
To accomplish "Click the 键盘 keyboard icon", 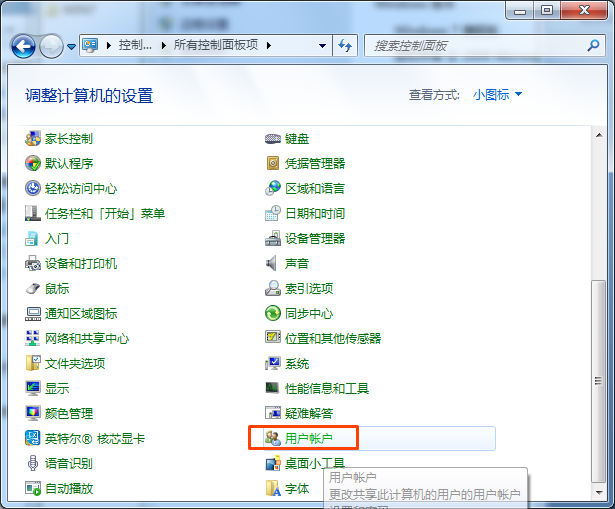I will coord(273,138).
